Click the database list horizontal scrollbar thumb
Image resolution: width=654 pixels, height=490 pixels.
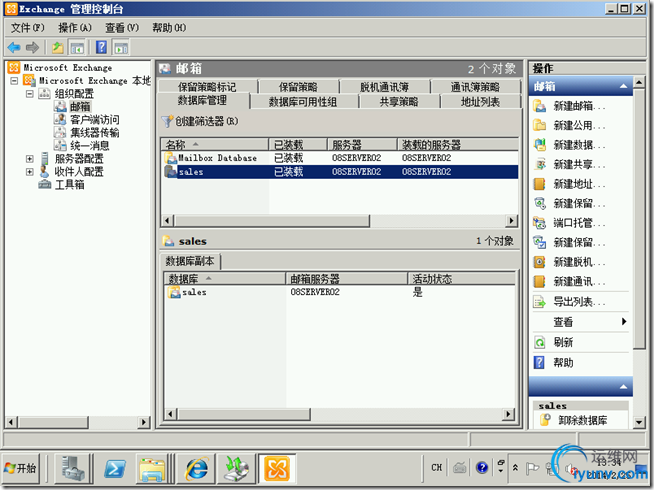pos(272,221)
